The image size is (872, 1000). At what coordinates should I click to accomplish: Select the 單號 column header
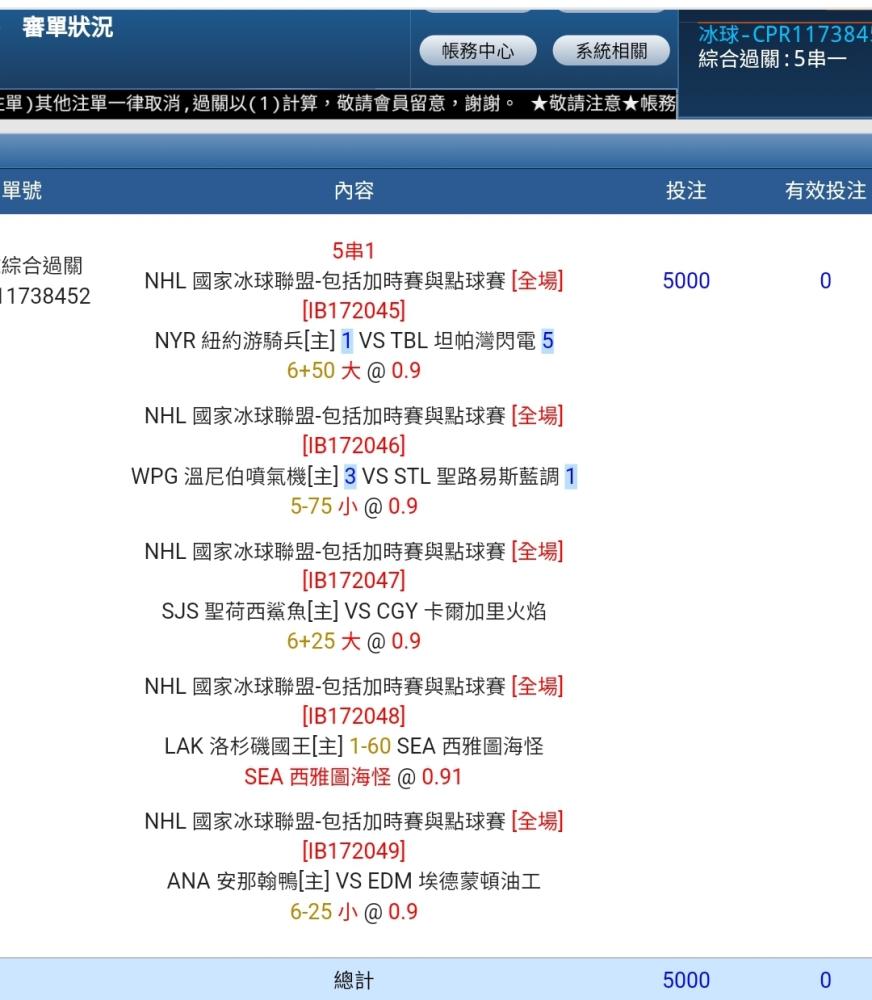click(22, 191)
